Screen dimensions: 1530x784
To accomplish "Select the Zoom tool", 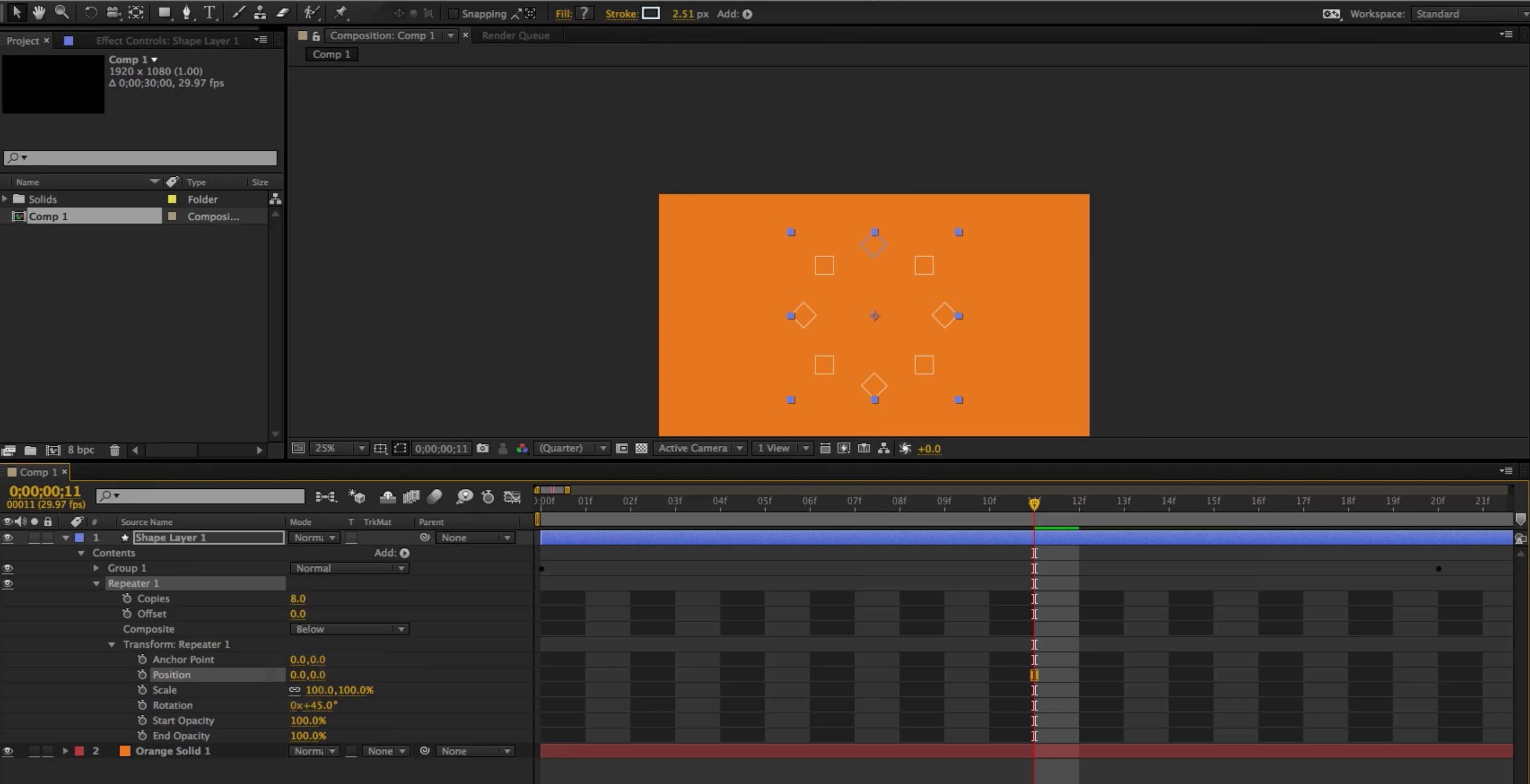I will coord(62,12).
